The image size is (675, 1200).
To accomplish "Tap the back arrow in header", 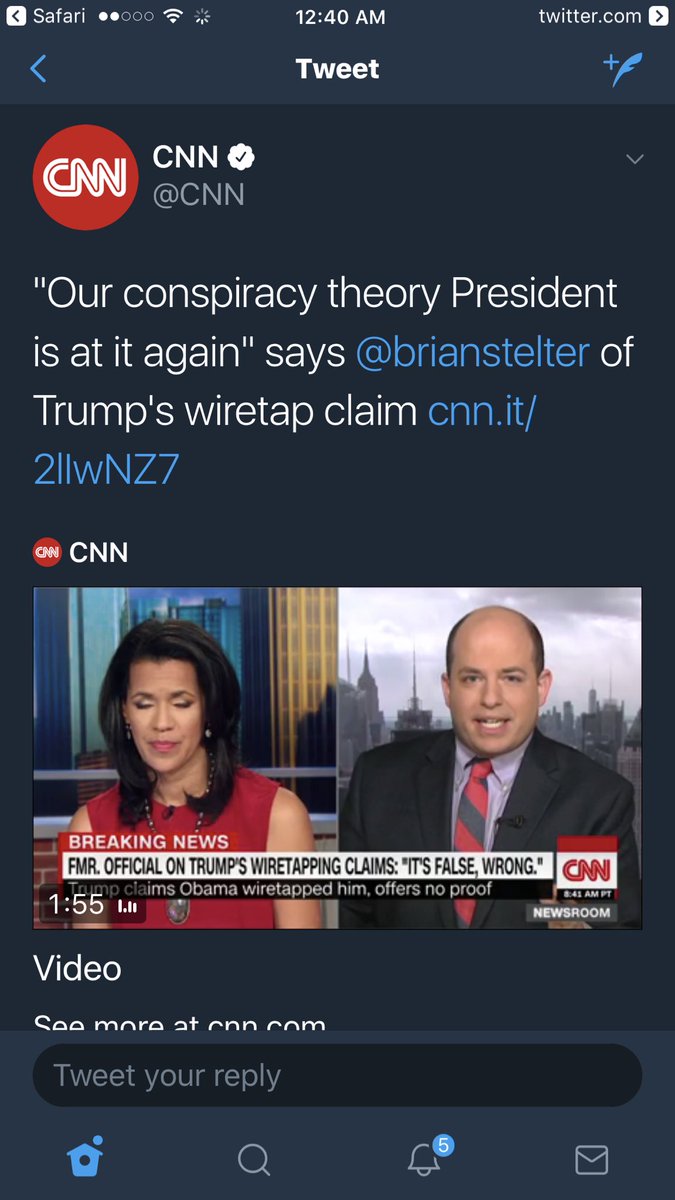I will click(x=39, y=69).
